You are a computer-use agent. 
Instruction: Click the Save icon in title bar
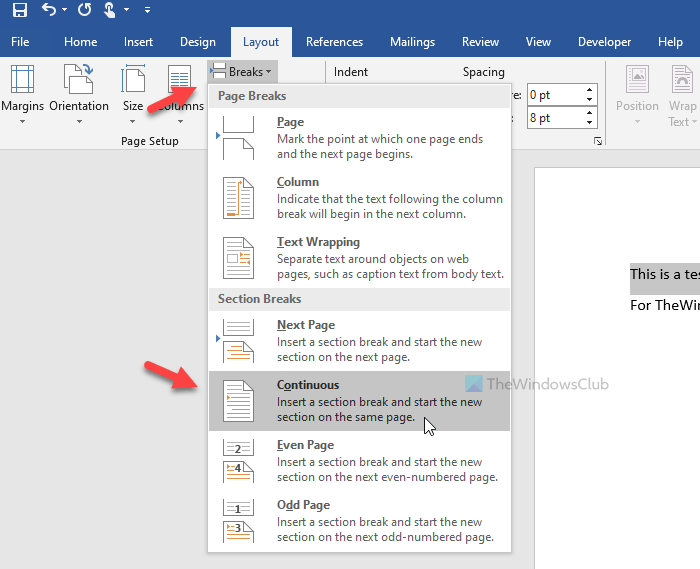coord(20,10)
